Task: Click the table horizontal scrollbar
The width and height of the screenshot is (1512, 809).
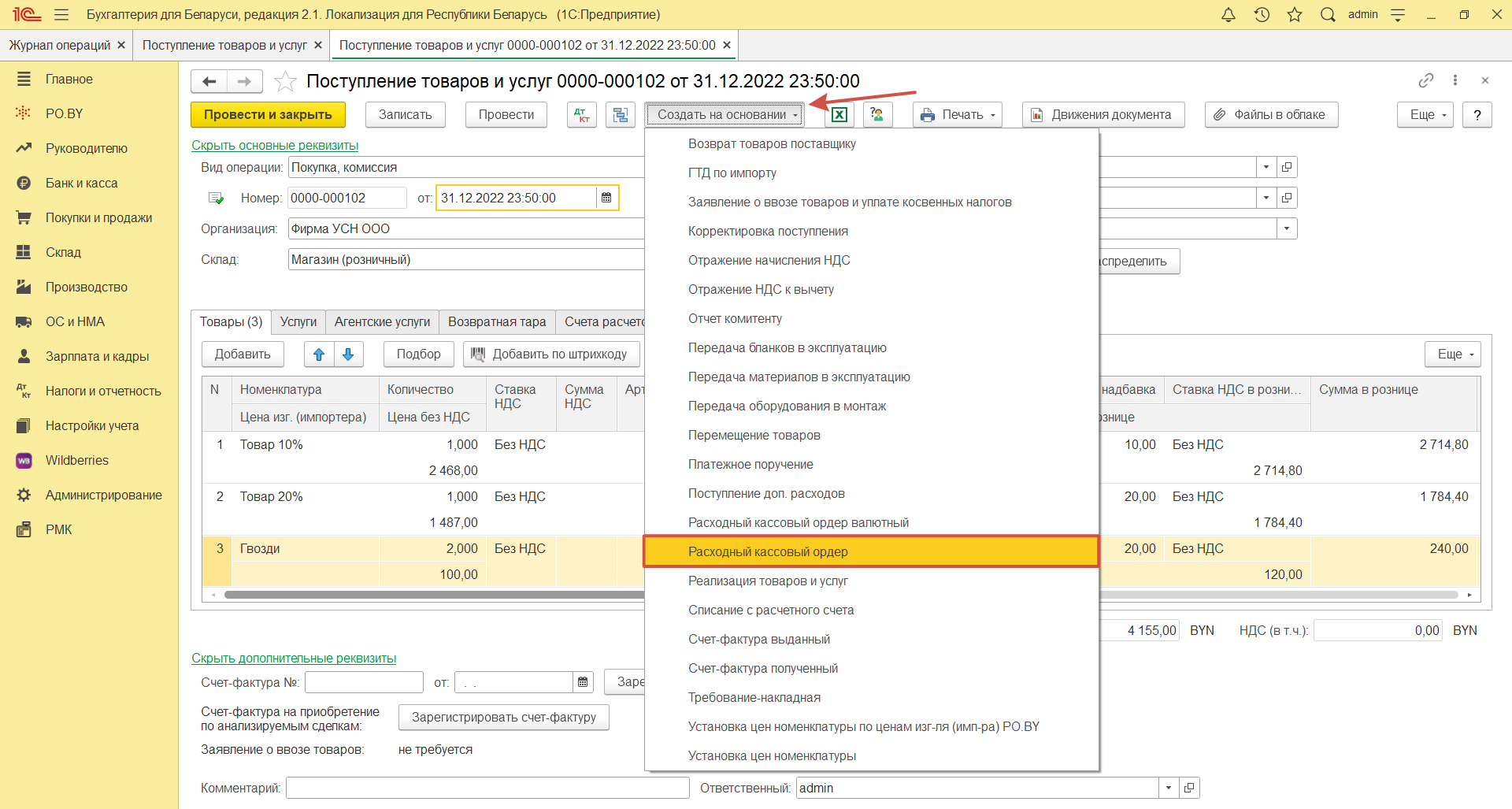Action: [841, 595]
